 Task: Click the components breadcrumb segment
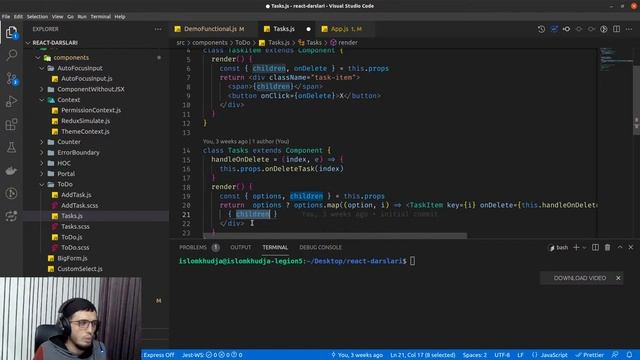(210, 42)
